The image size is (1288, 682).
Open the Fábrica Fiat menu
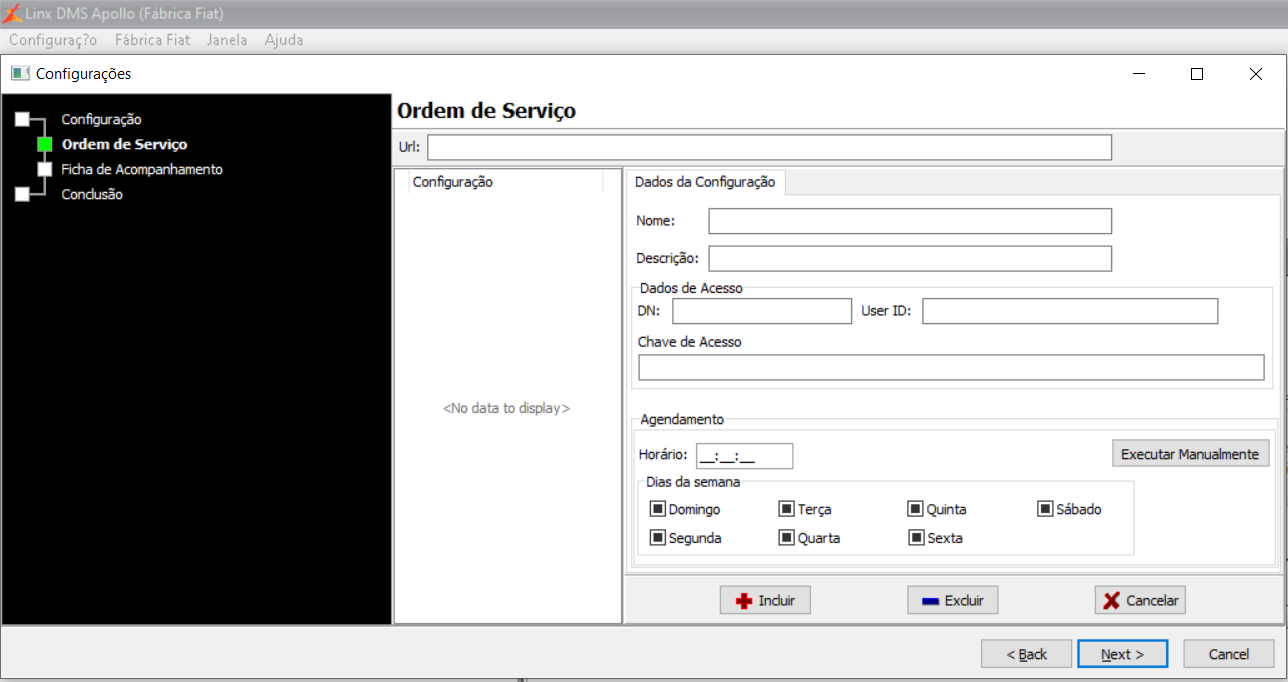152,40
